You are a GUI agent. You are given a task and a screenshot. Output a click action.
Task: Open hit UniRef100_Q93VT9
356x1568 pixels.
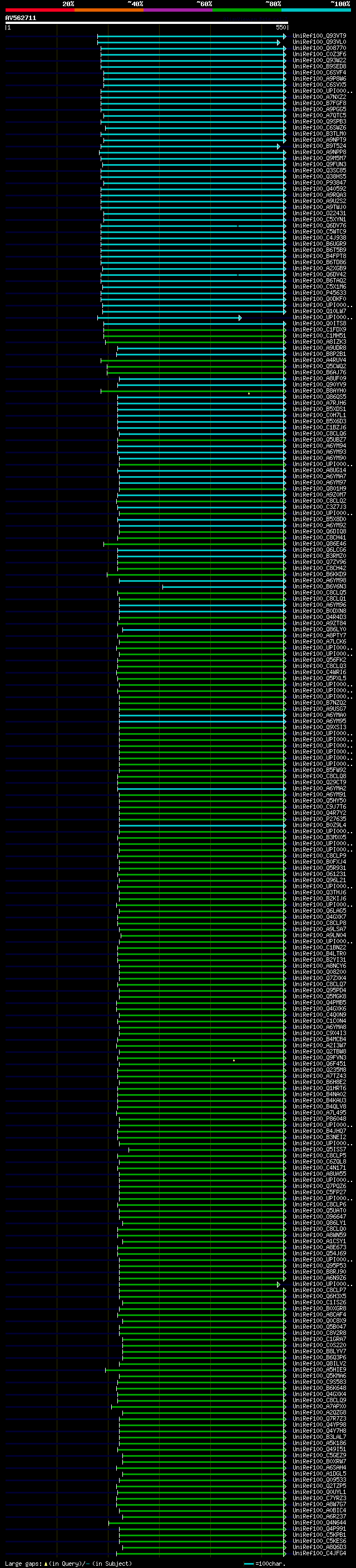319,36
